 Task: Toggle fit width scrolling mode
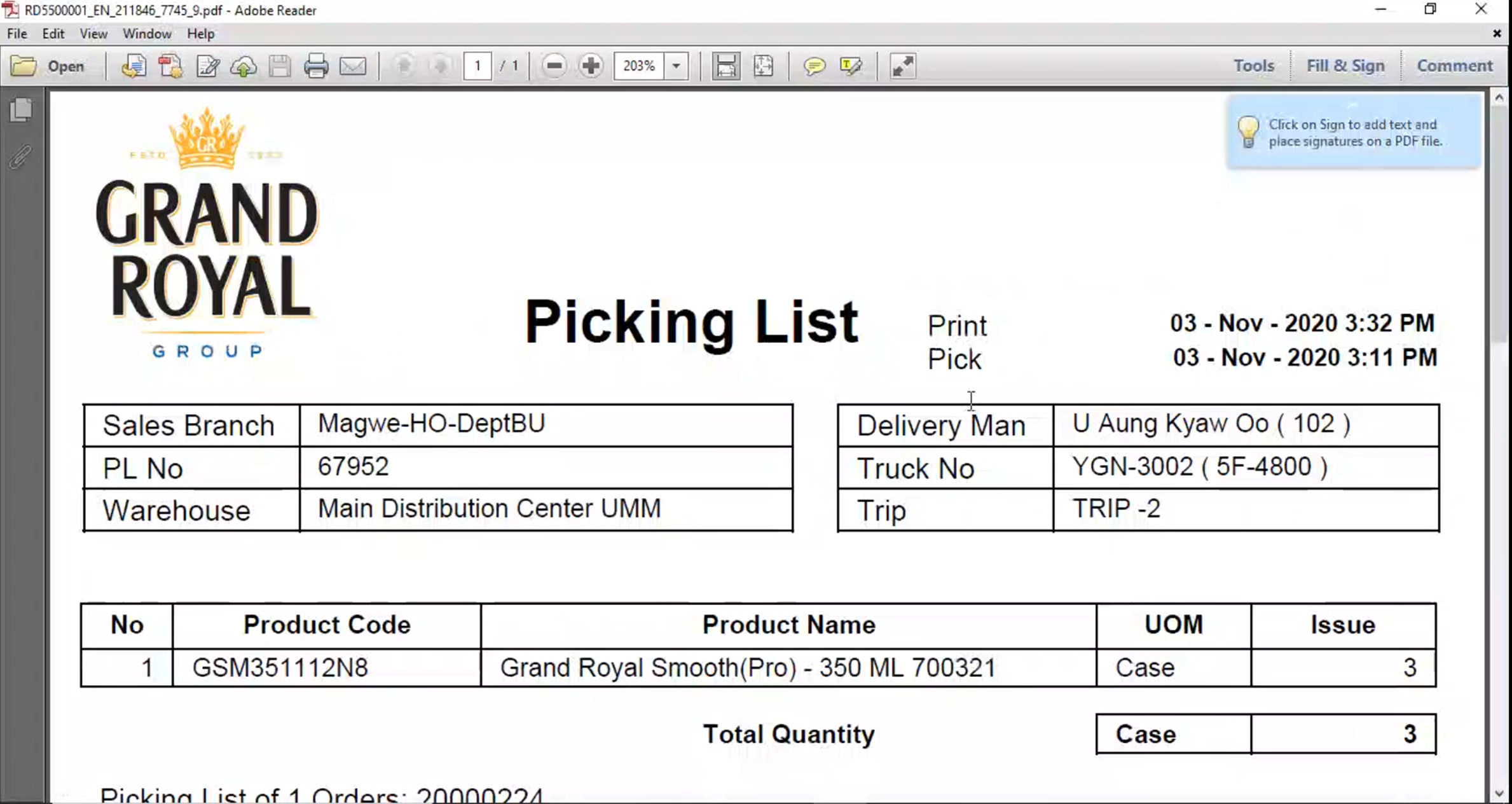point(726,66)
